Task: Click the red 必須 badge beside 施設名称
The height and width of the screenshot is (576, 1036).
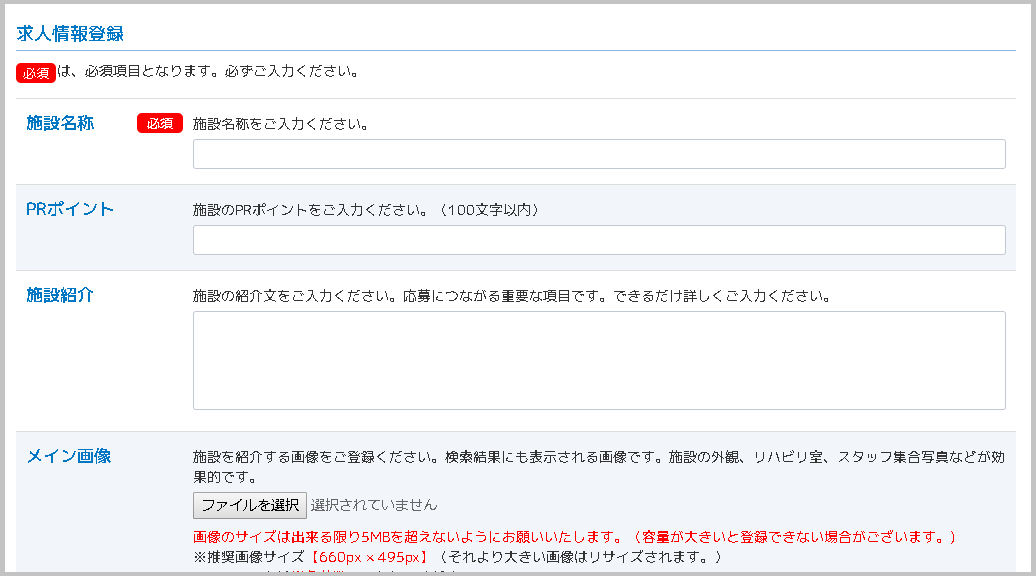Action: point(160,124)
